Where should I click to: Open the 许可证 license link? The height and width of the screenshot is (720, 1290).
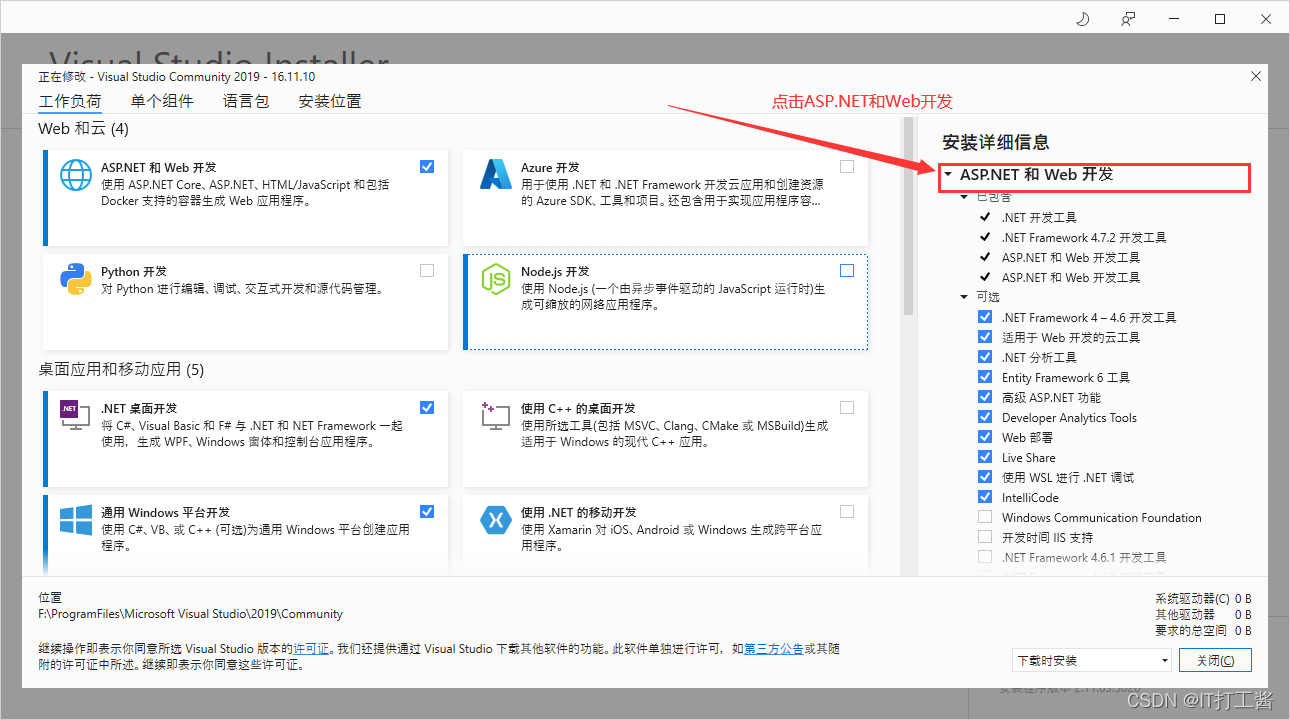coord(312,649)
